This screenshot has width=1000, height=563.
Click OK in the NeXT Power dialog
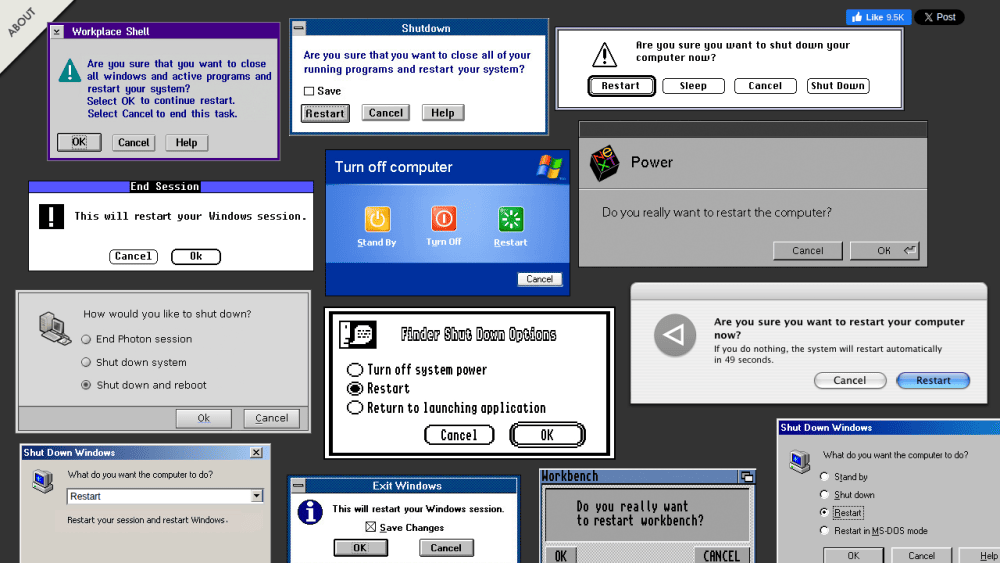click(884, 251)
